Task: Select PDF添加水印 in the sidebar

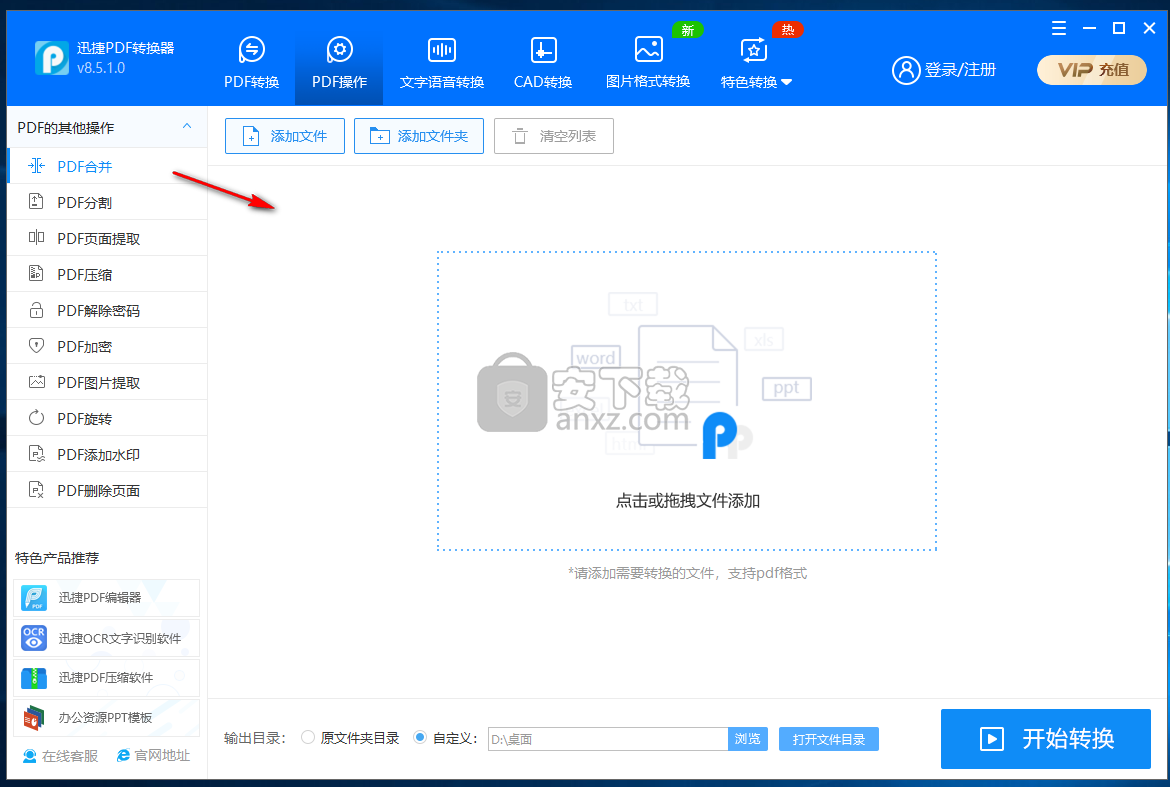Action: (107, 454)
